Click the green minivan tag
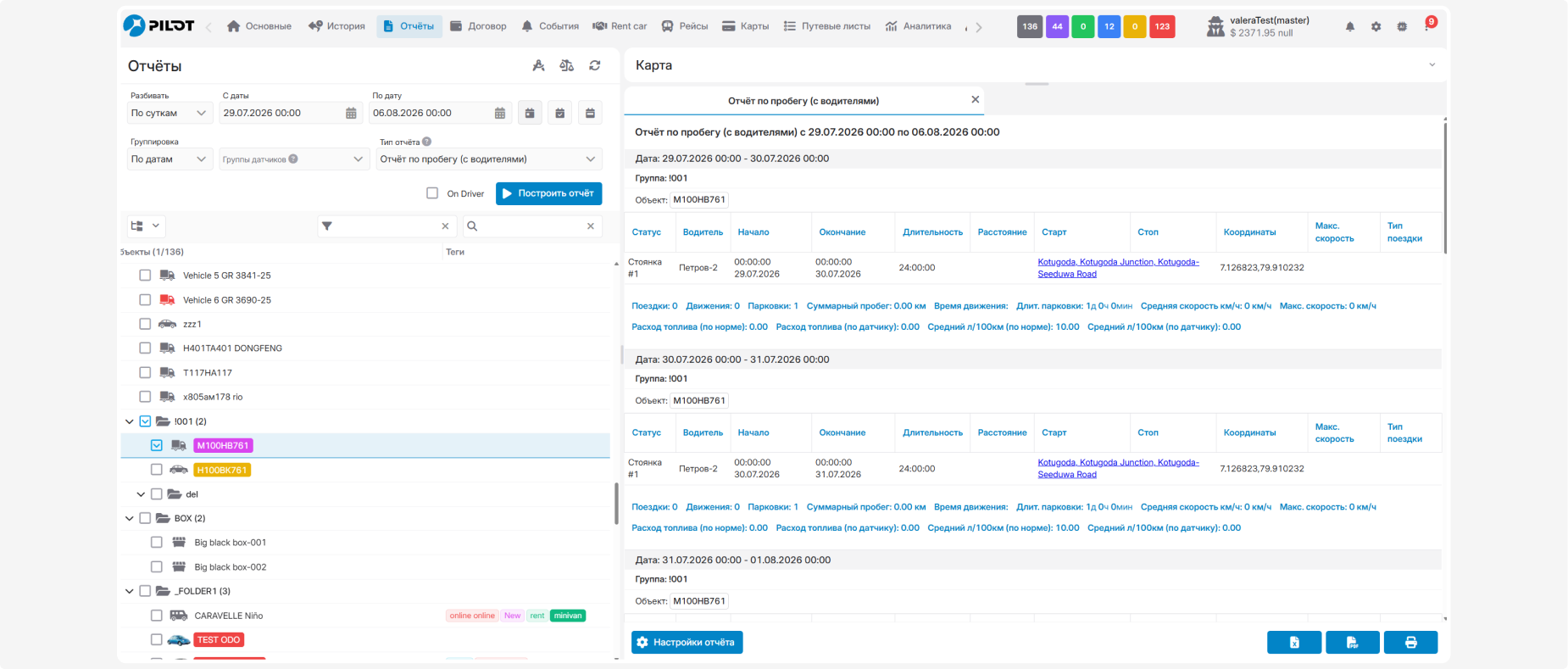 (568, 616)
